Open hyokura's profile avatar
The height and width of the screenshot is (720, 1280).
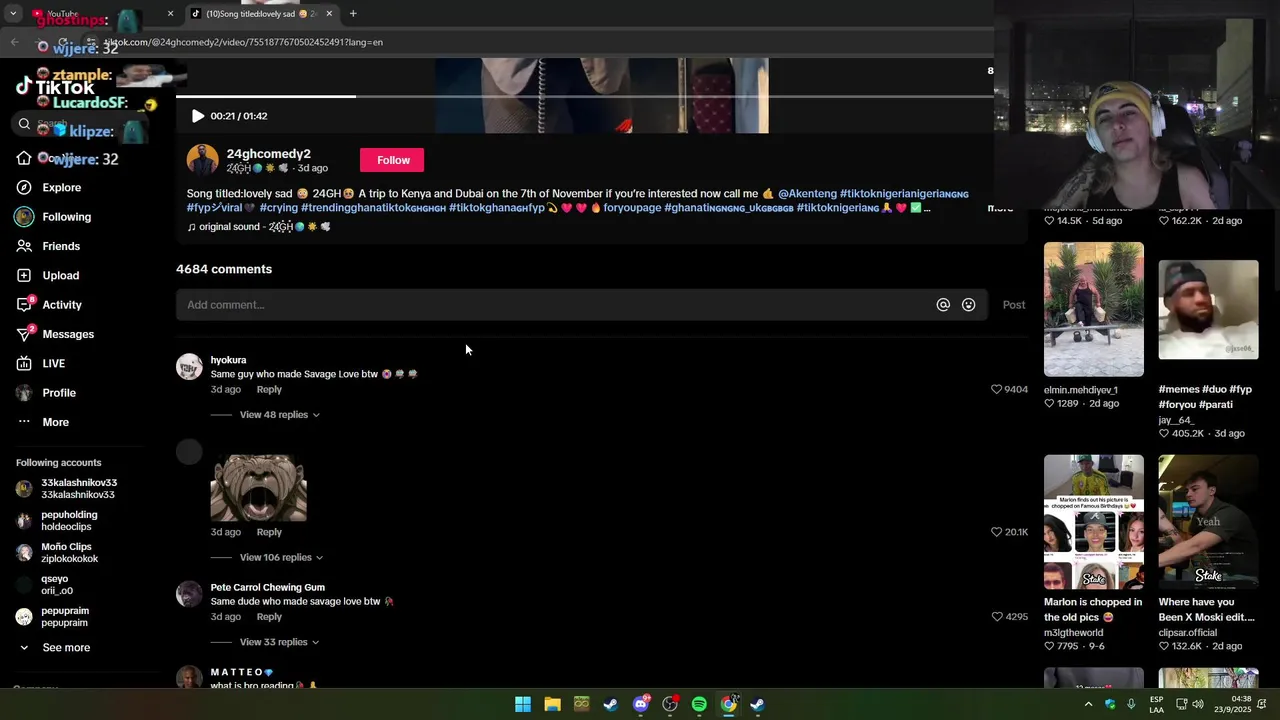(189, 366)
